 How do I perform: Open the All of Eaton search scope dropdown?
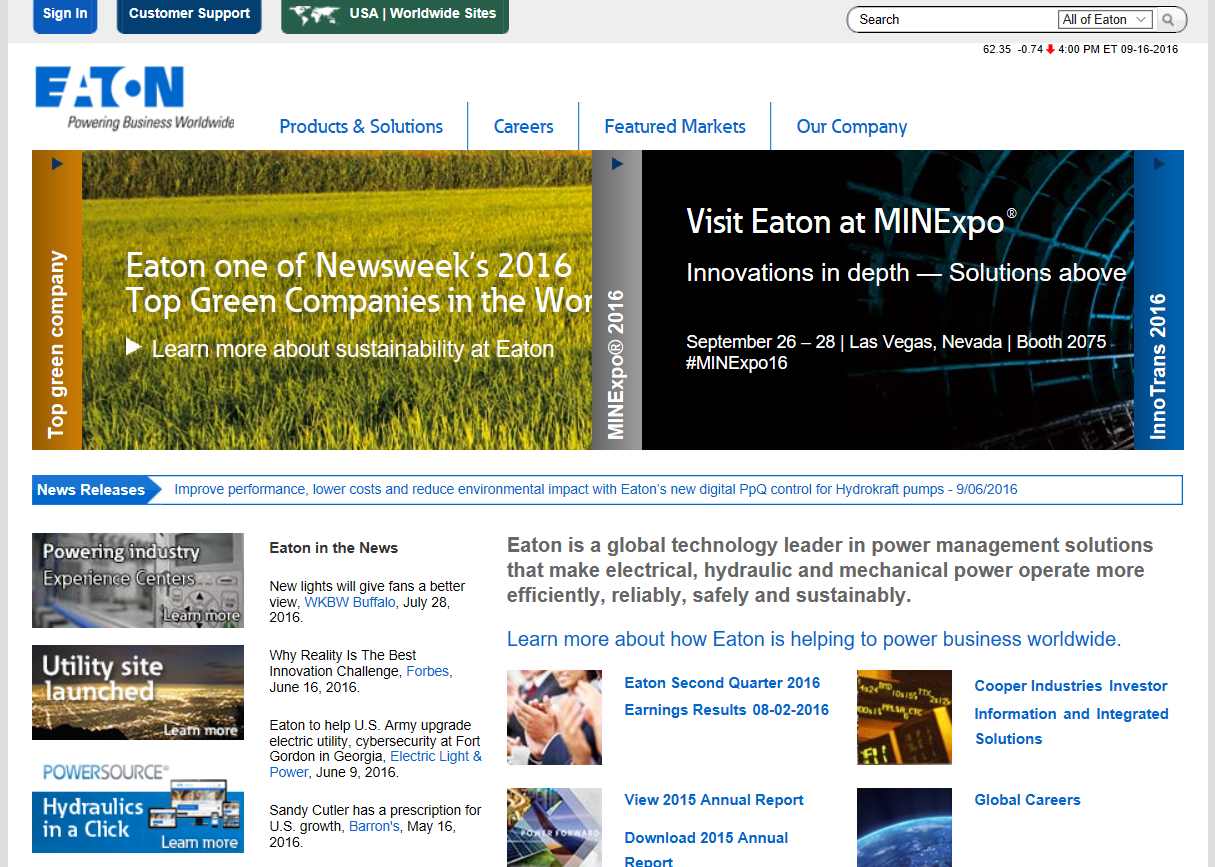pyautogui.click(x=1105, y=20)
